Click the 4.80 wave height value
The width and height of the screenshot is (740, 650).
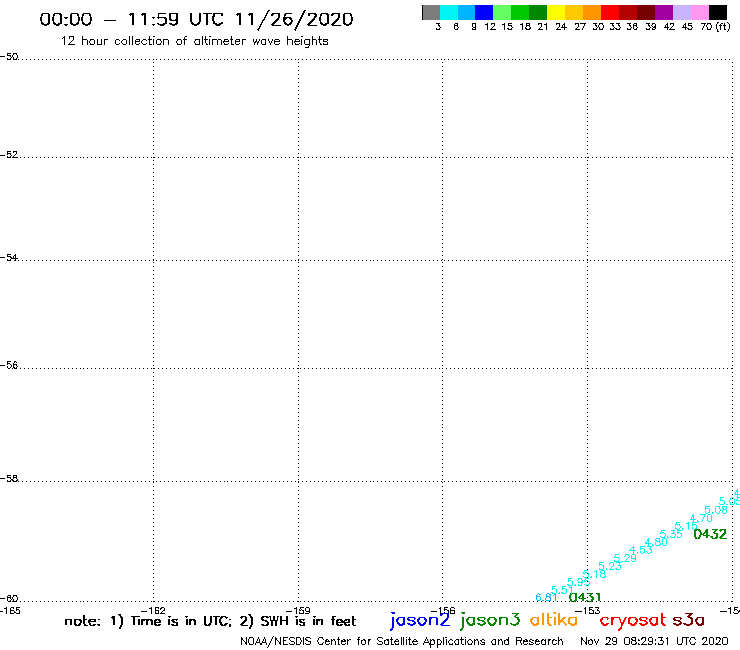coord(656,542)
